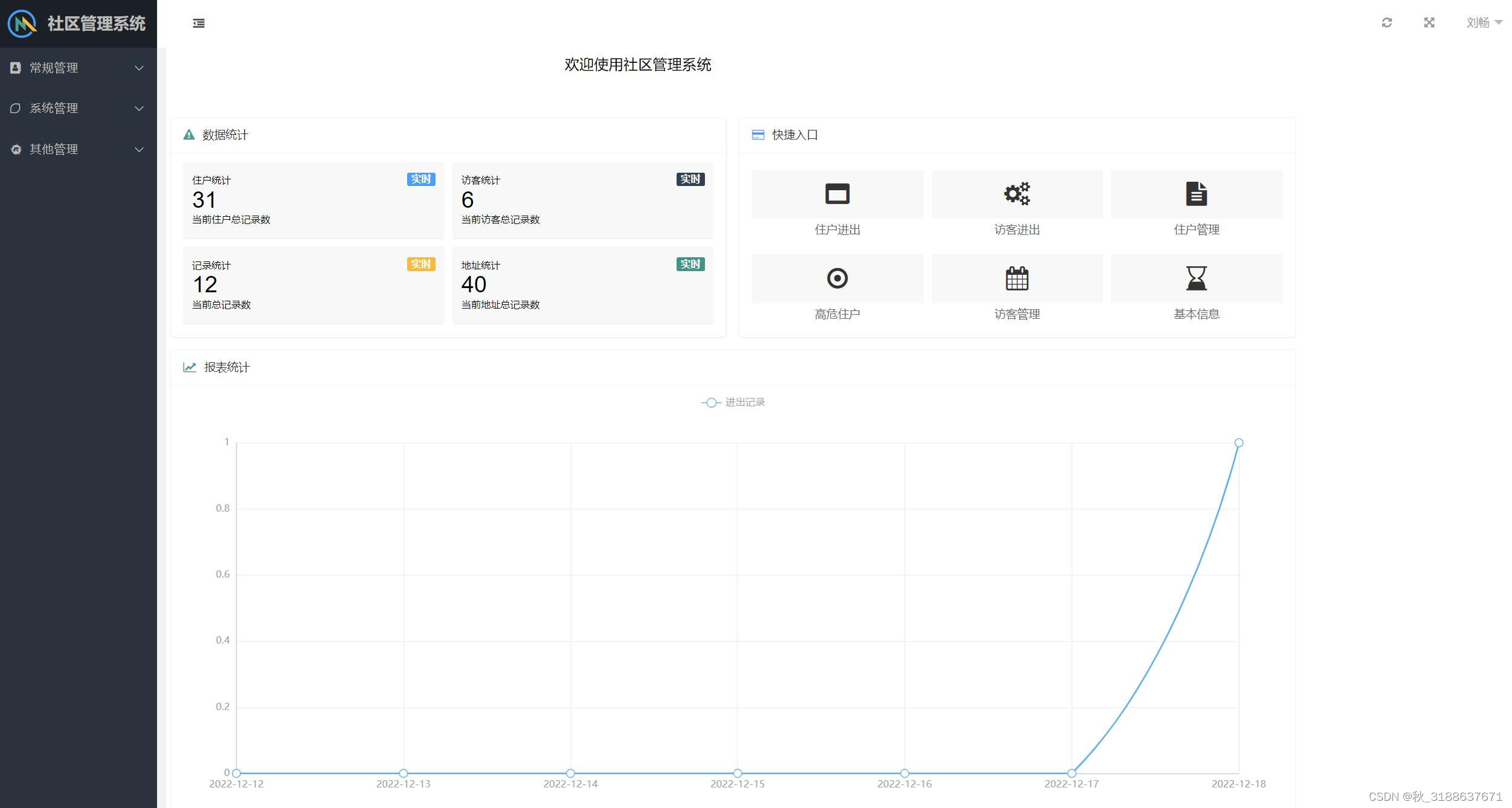
Task: Open the 高危住户 target icon shortcut
Action: point(837,278)
